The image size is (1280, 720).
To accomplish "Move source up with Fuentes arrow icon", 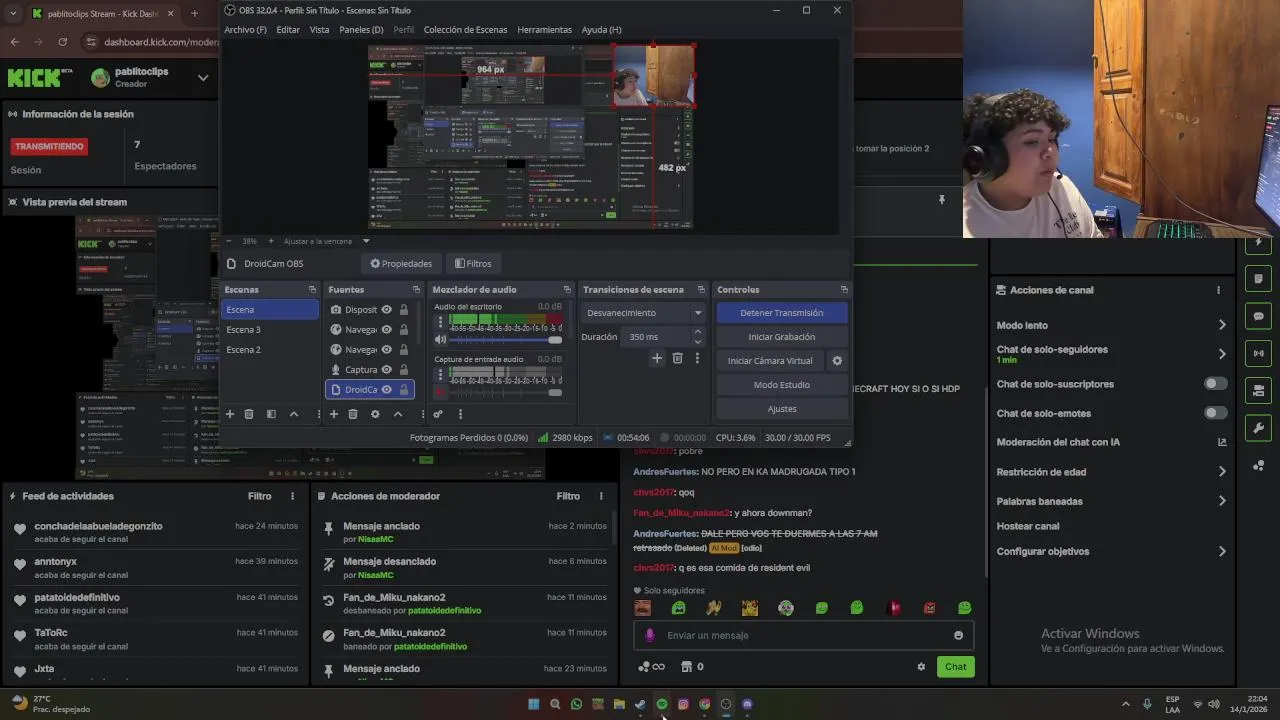I will (397, 414).
